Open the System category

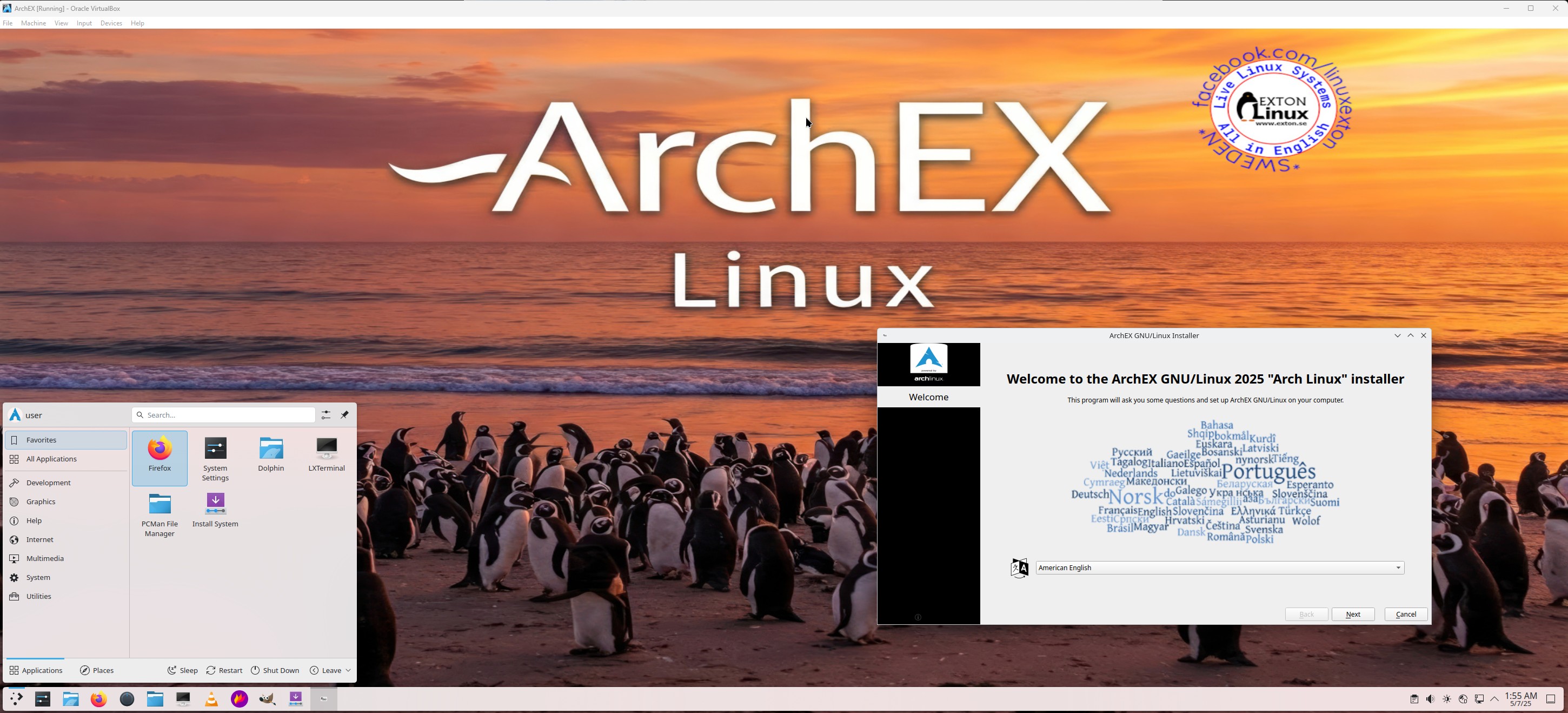[x=66, y=577]
